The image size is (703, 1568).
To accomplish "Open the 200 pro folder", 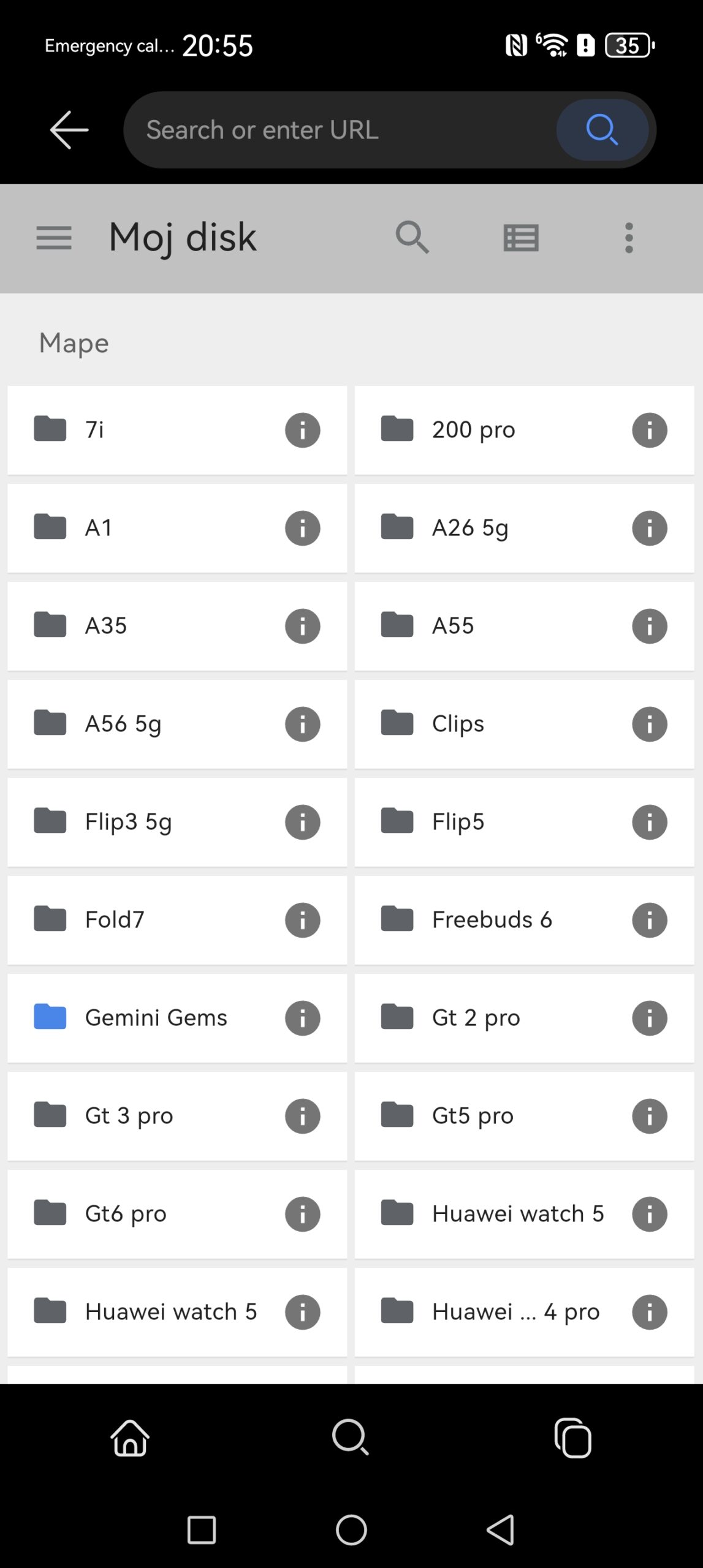I will point(473,430).
